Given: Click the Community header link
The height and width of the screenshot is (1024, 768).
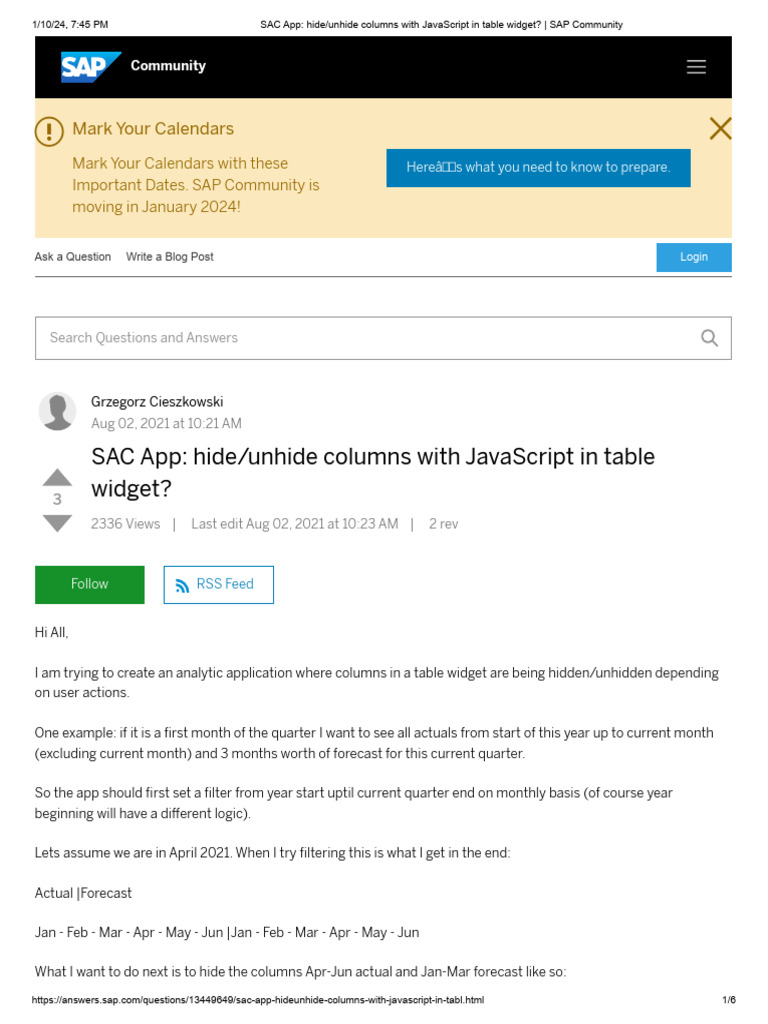Looking at the screenshot, I should click(168, 66).
